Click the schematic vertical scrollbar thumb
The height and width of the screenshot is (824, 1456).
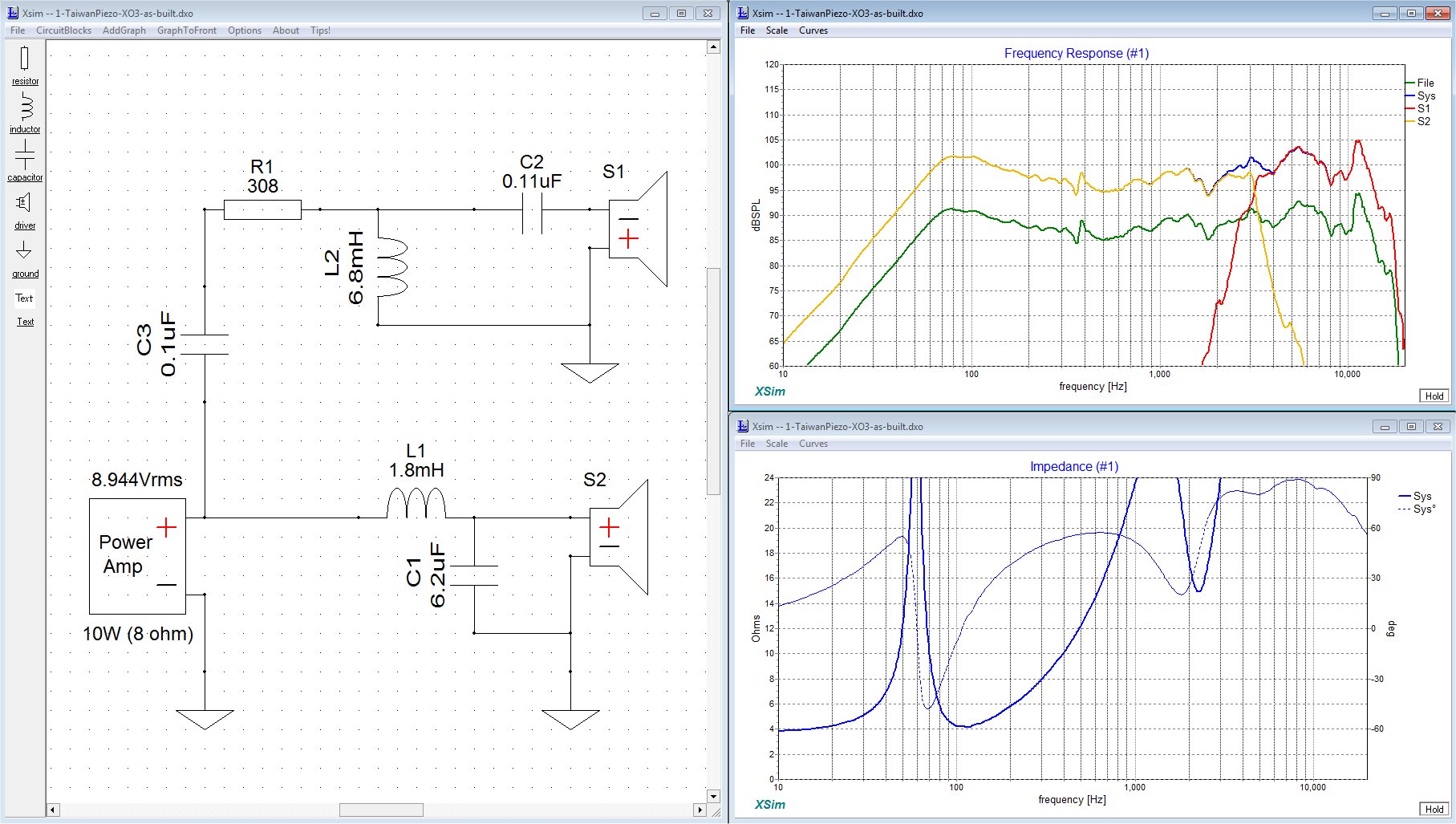pos(713,381)
